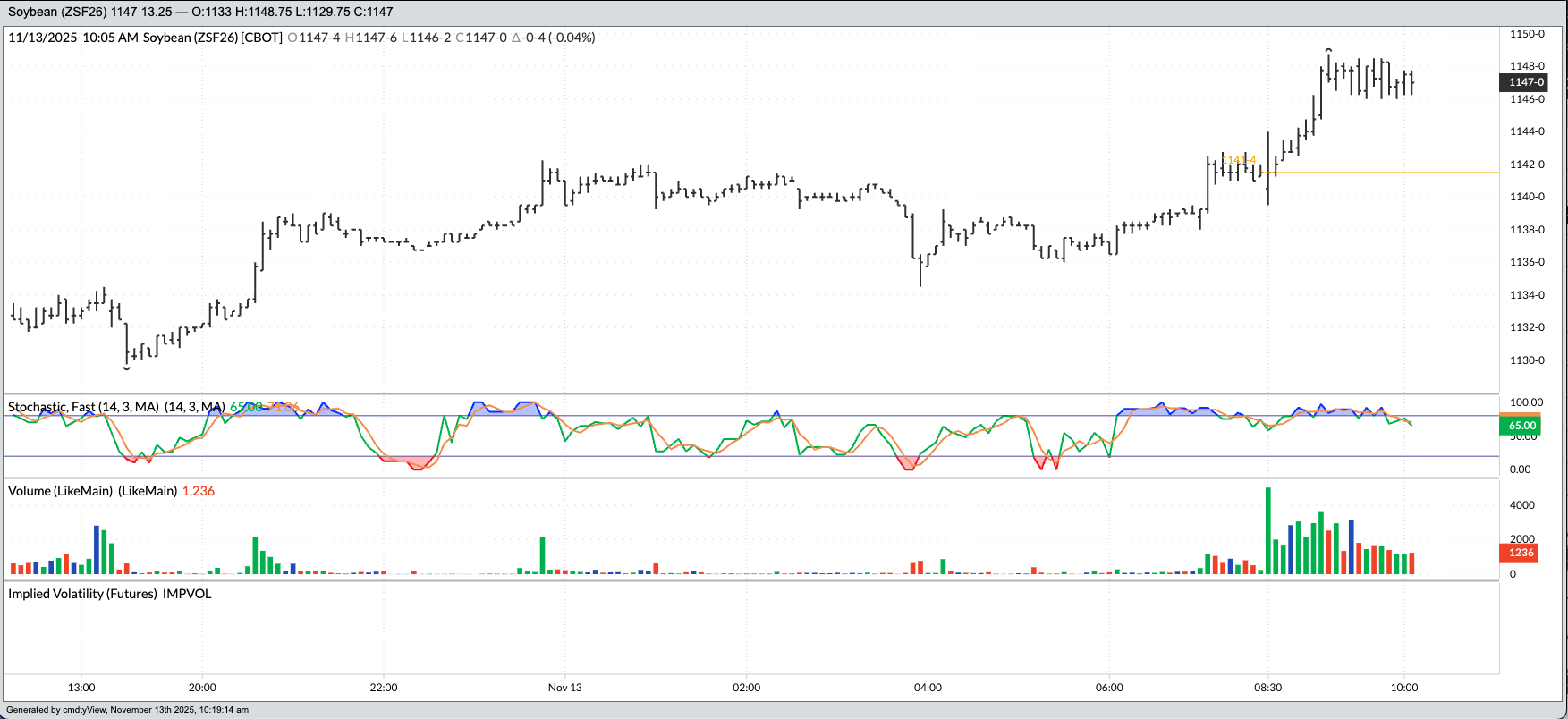The image size is (1568, 719).
Task: Click time axis label "20:00"
Action: [x=202, y=688]
